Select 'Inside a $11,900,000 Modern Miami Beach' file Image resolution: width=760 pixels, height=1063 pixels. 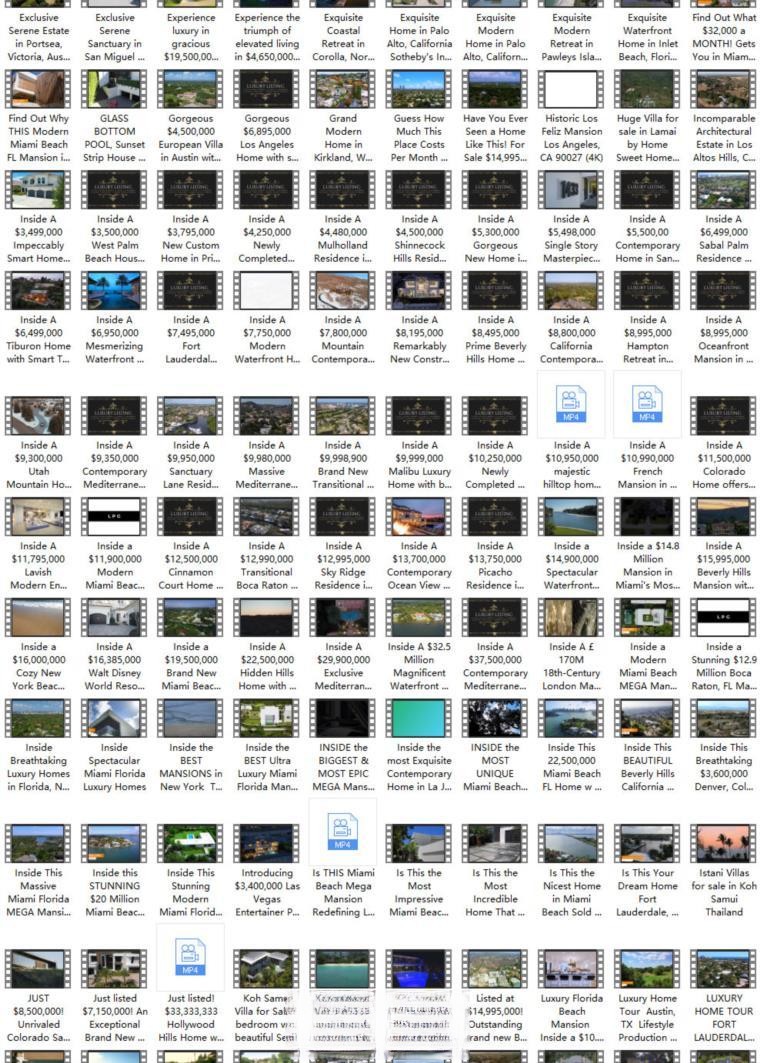tap(114, 518)
